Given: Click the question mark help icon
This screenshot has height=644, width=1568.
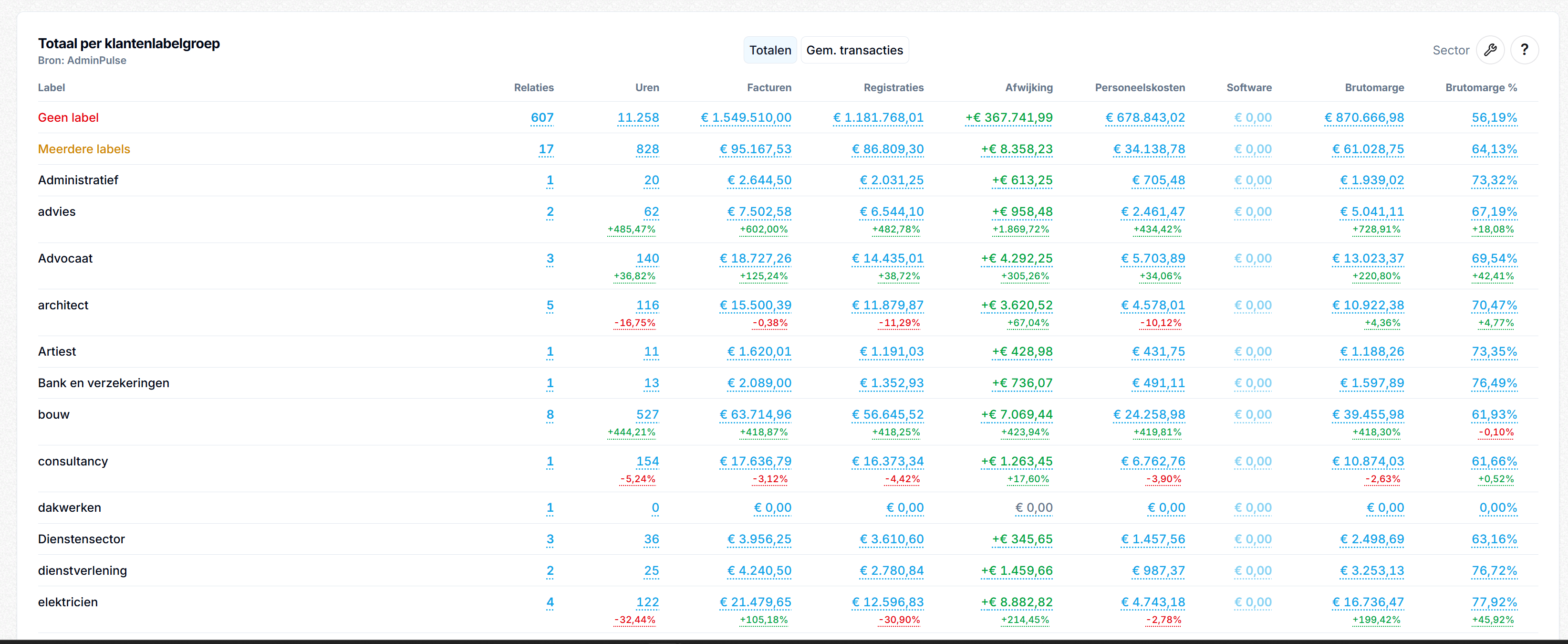Looking at the screenshot, I should tap(1524, 50).
